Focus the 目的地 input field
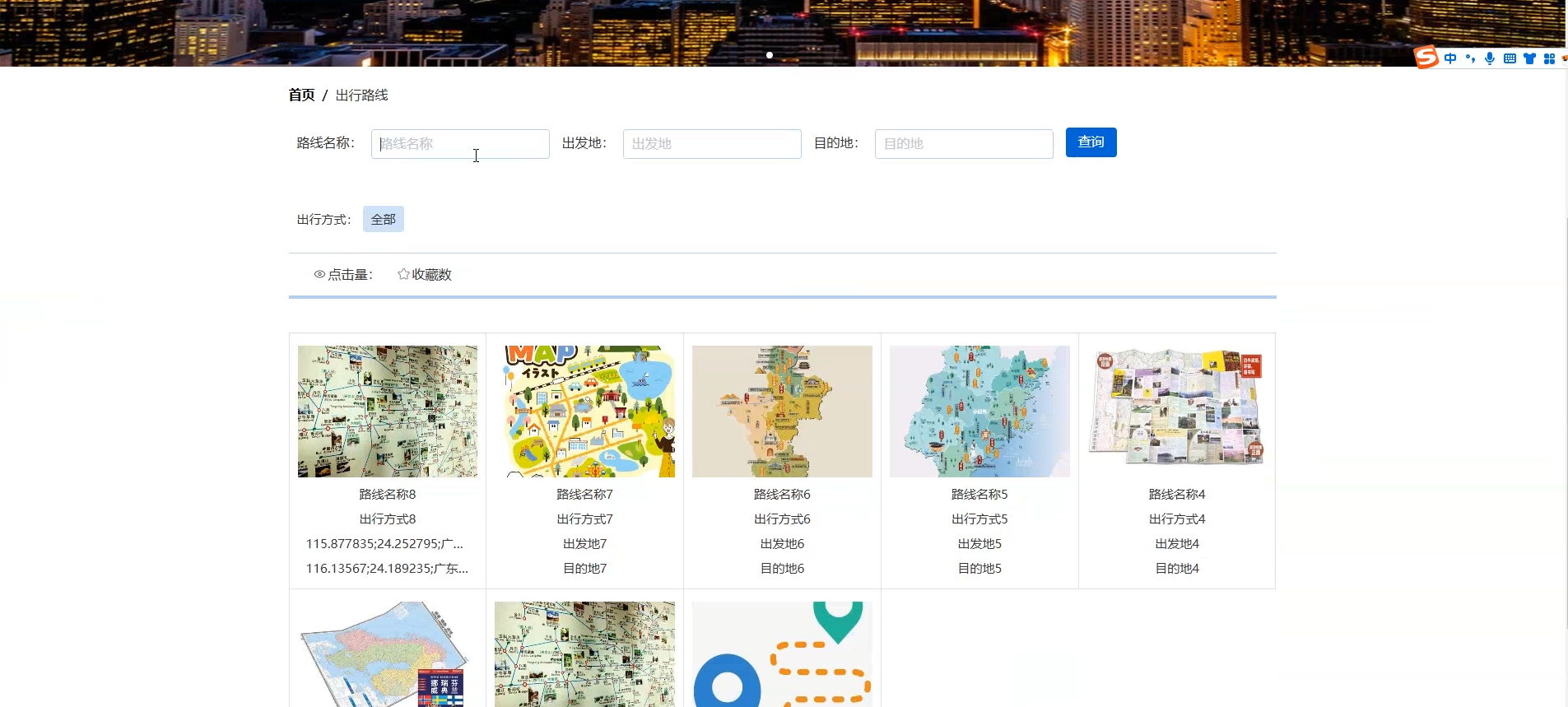This screenshot has width=1568, height=707. coord(964,144)
